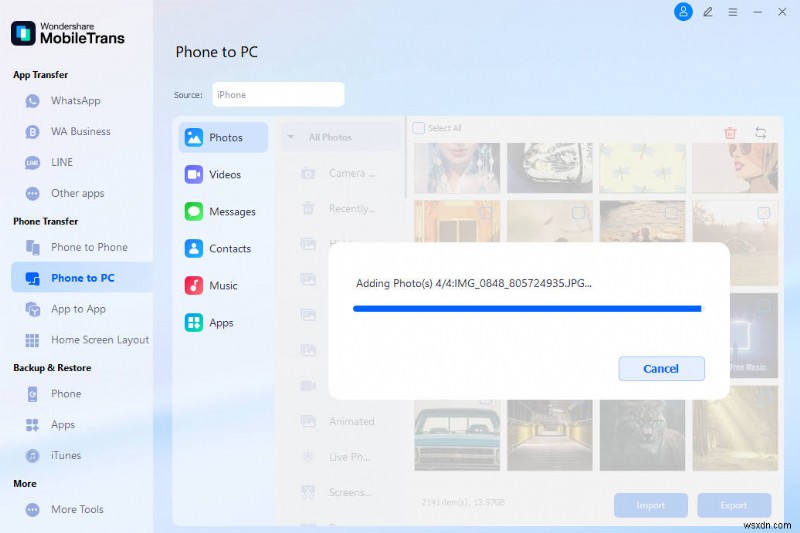The width and height of the screenshot is (800, 533).
Task: Click the feedback pencil icon
Action: coord(708,12)
